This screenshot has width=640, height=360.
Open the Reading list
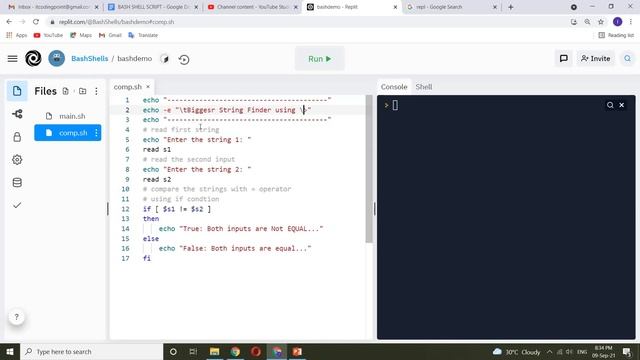pyautogui.click(x=616, y=35)
